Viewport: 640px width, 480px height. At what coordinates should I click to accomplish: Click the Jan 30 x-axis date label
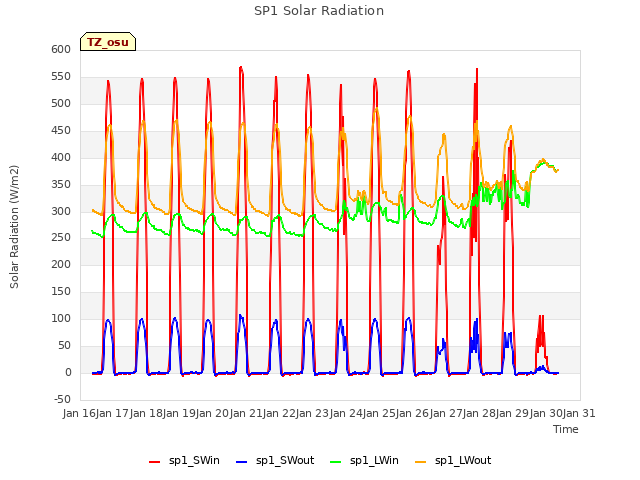pyautogui.click(x=546, y=413)
